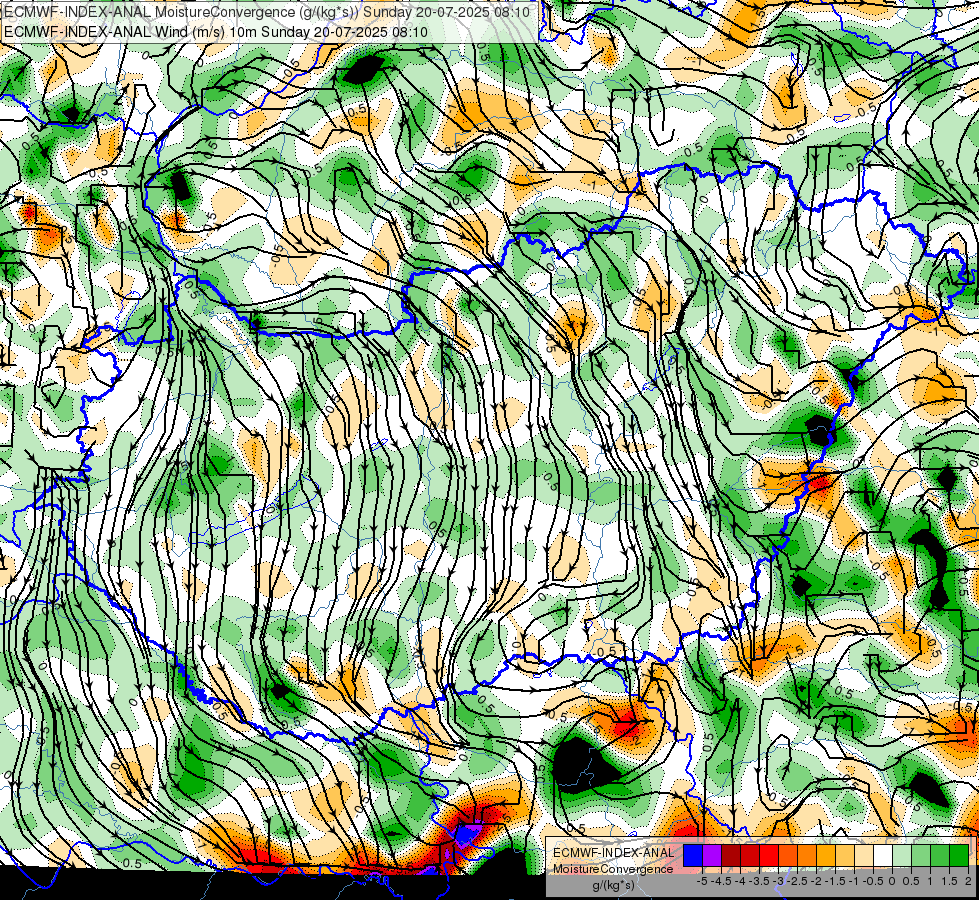Pick the legend swatch between 1 and 1.5
The height and width of the screenshot is (900, 979).
click(940, 856)
